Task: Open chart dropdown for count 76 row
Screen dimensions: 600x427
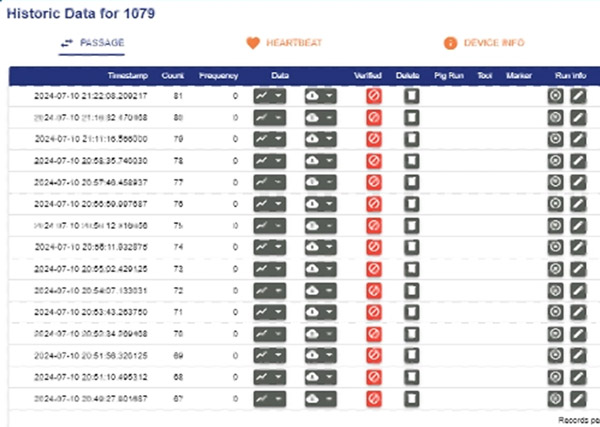Action: point(269,204)
